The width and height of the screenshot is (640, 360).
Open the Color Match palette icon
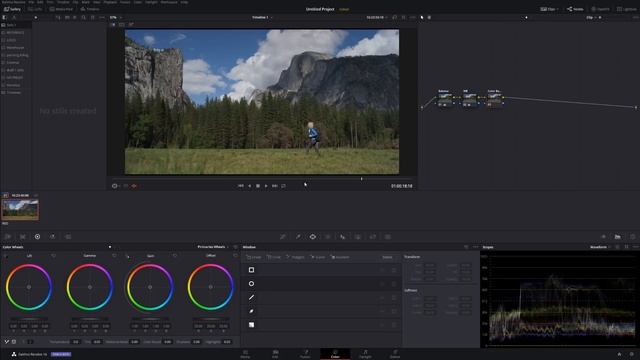(x=23, y=237)
